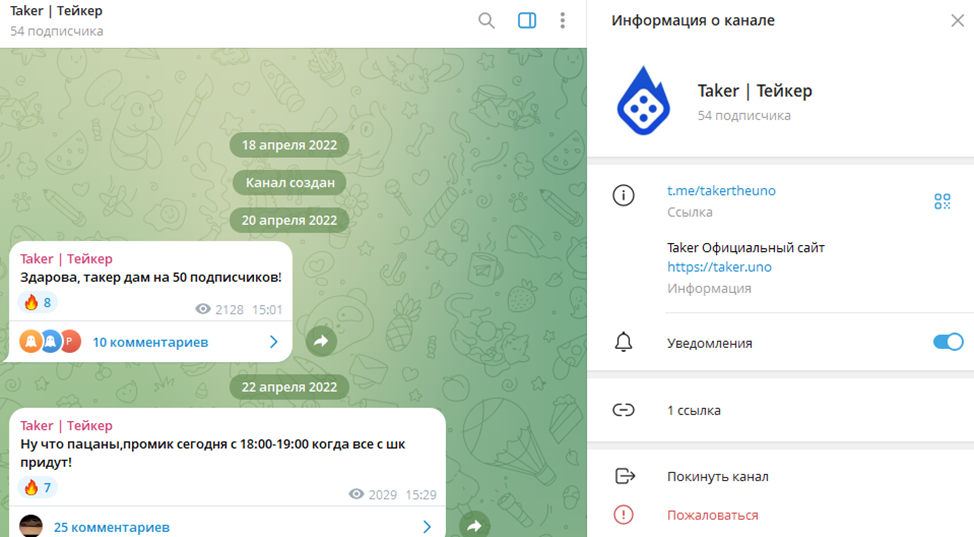
Task: Toggle the side info panel icon
Action: click(527, 21)
